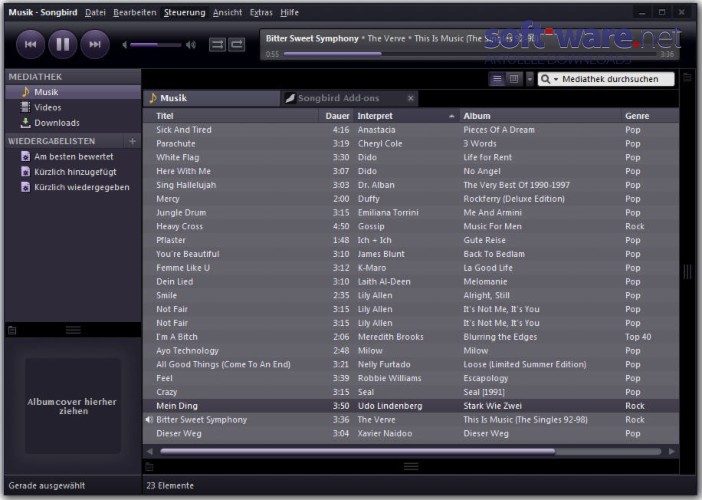Toggle shuffle playback mode
Screen dimensions: 702x500
217,44
